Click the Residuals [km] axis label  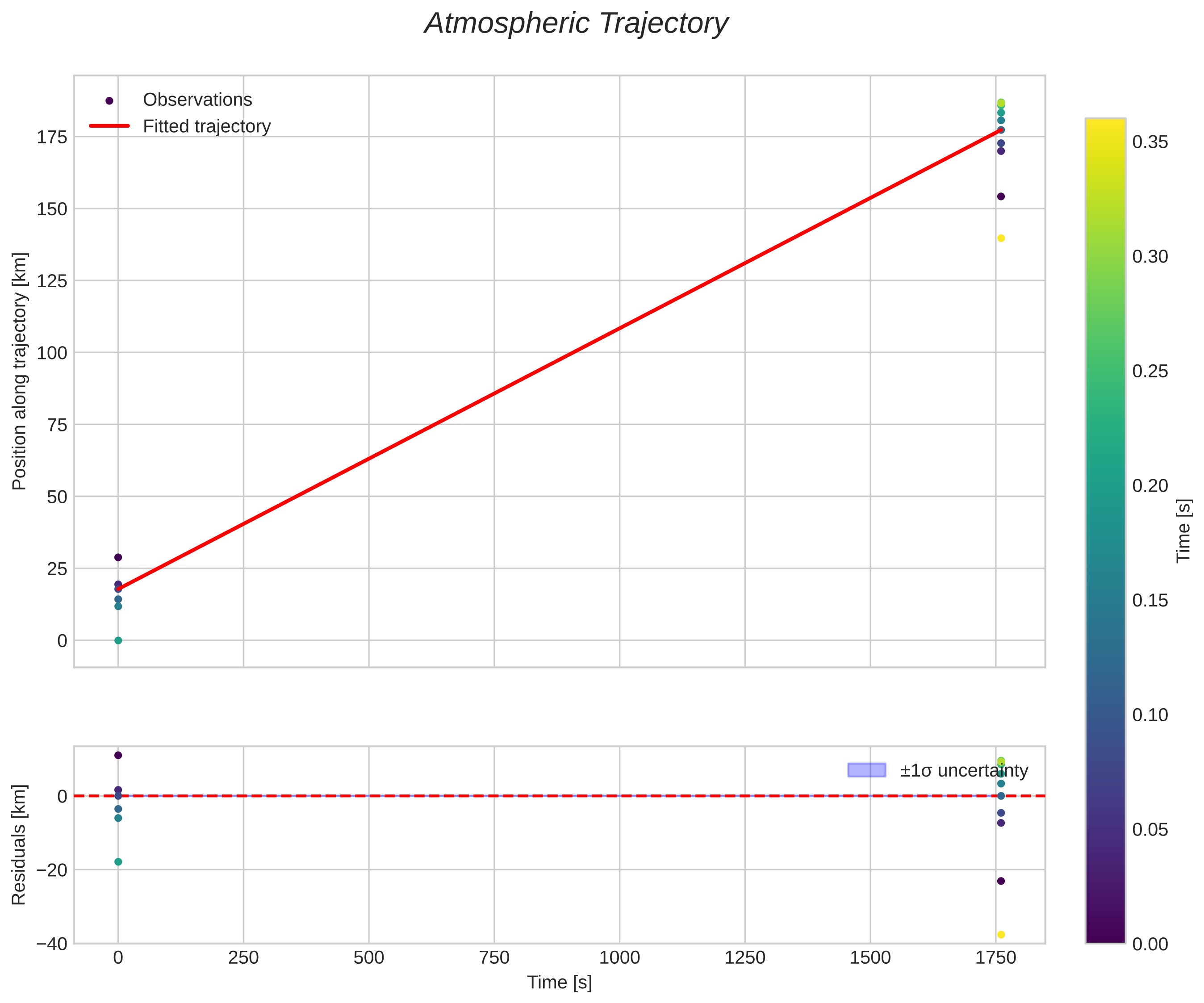(x=20, y=845)
